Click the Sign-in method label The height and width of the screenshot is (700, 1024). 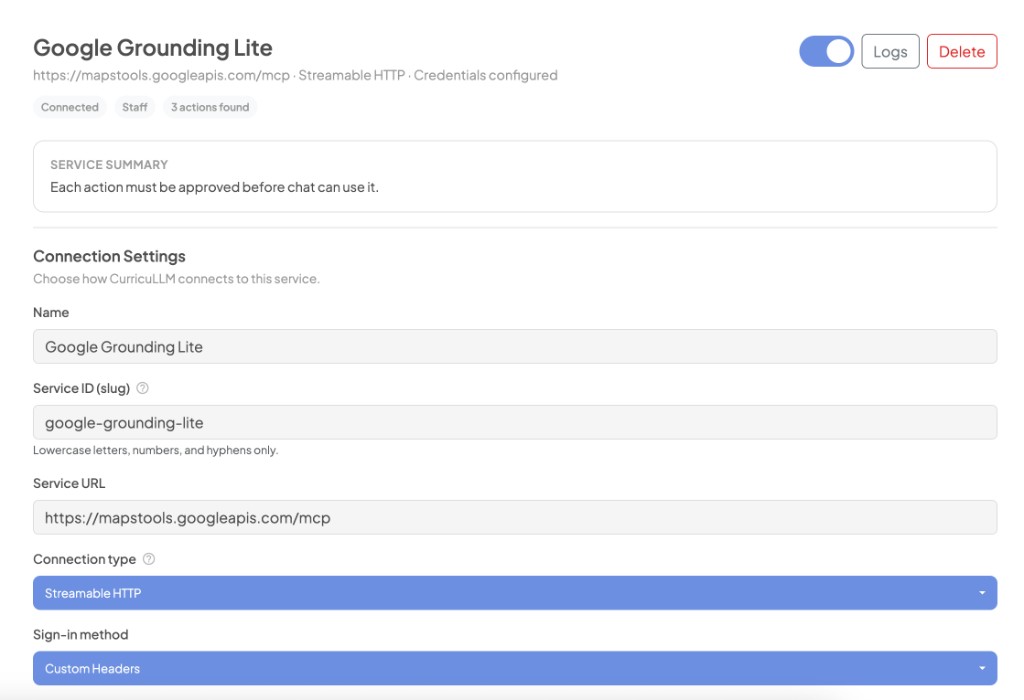(80, 634)
